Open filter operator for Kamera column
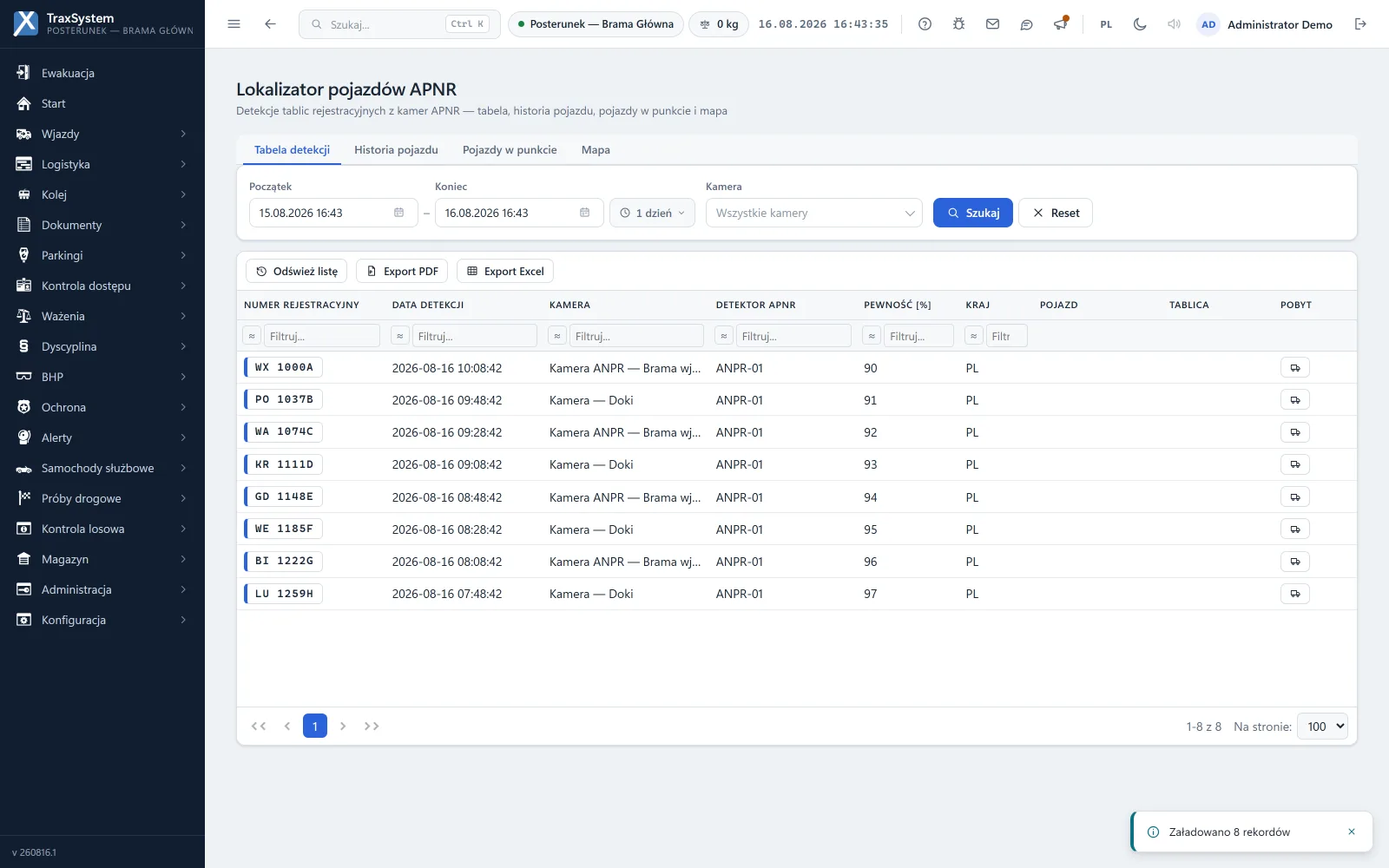Screen dimensions: 1389x868 point(557,336)
